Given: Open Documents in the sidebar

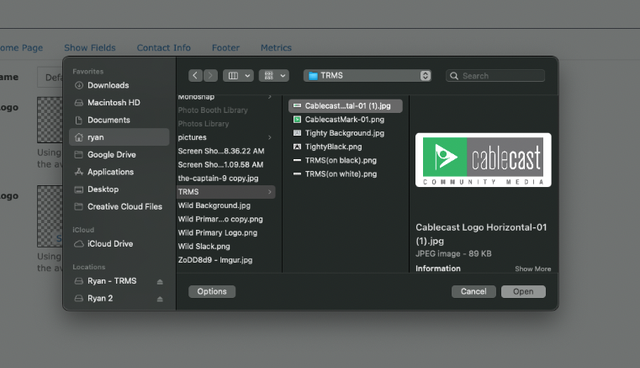Looking at the screenshot, I should tap(119, 120).
